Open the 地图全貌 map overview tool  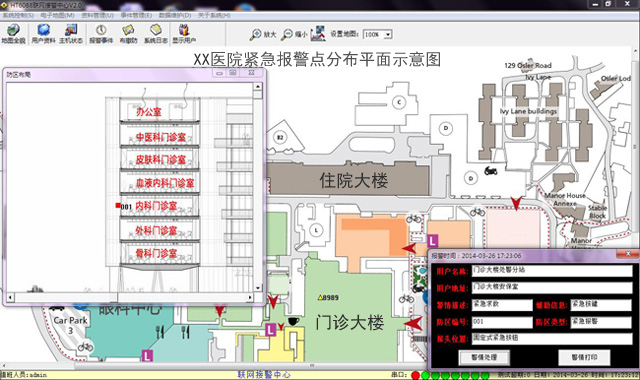pos(13,33)
